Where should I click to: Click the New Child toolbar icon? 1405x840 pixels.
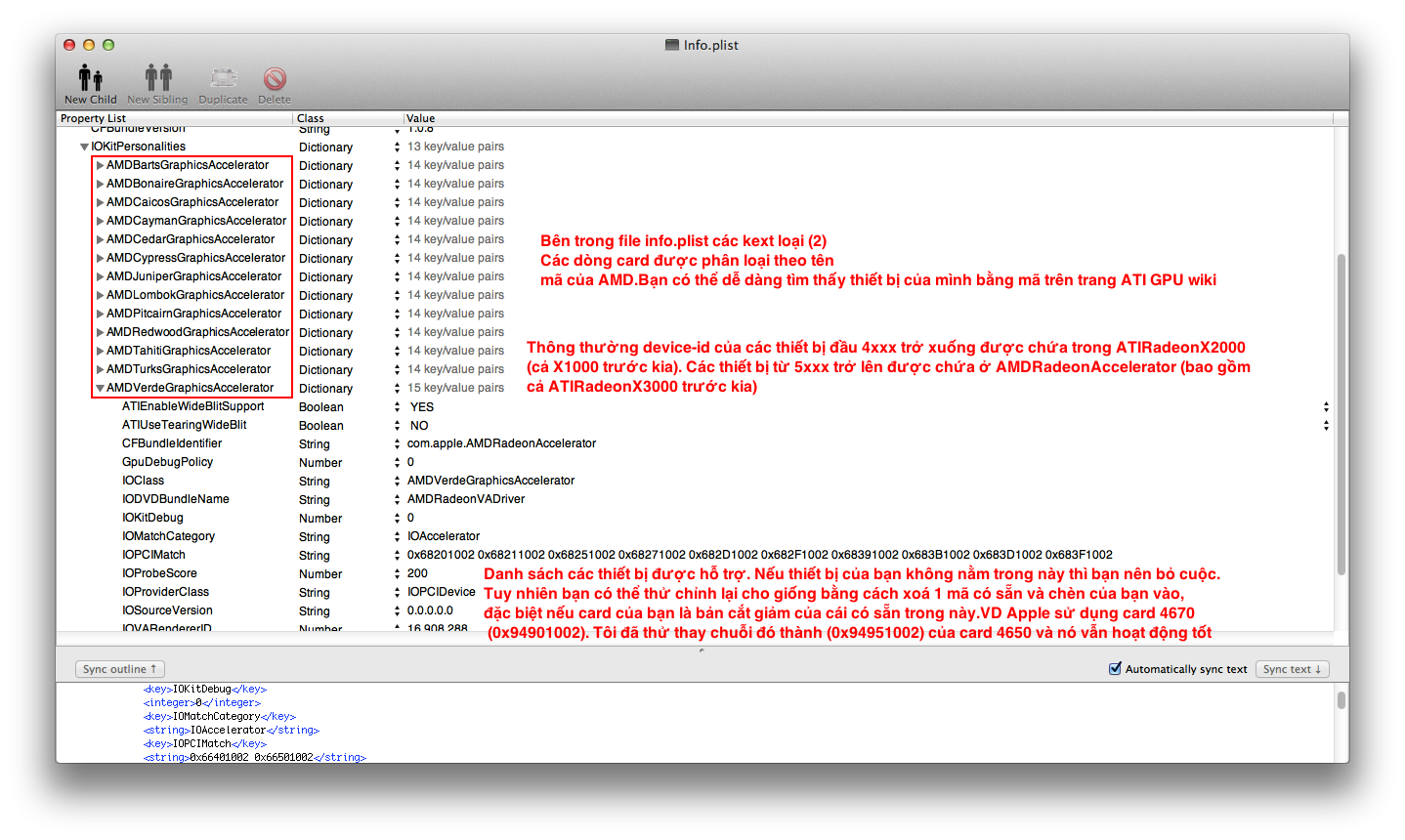(90, 78)
